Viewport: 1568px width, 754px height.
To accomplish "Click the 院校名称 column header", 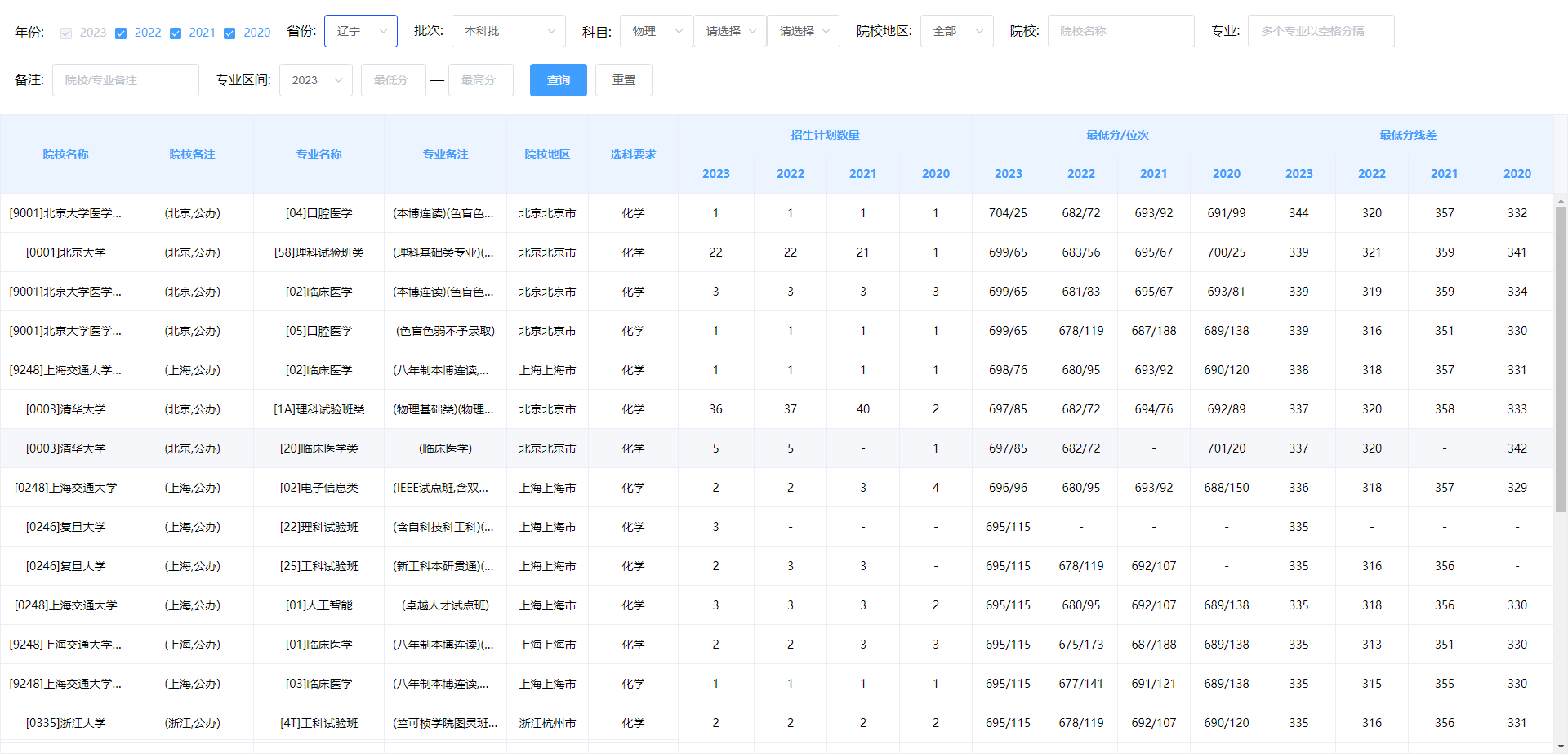I will tap(65, 154).
